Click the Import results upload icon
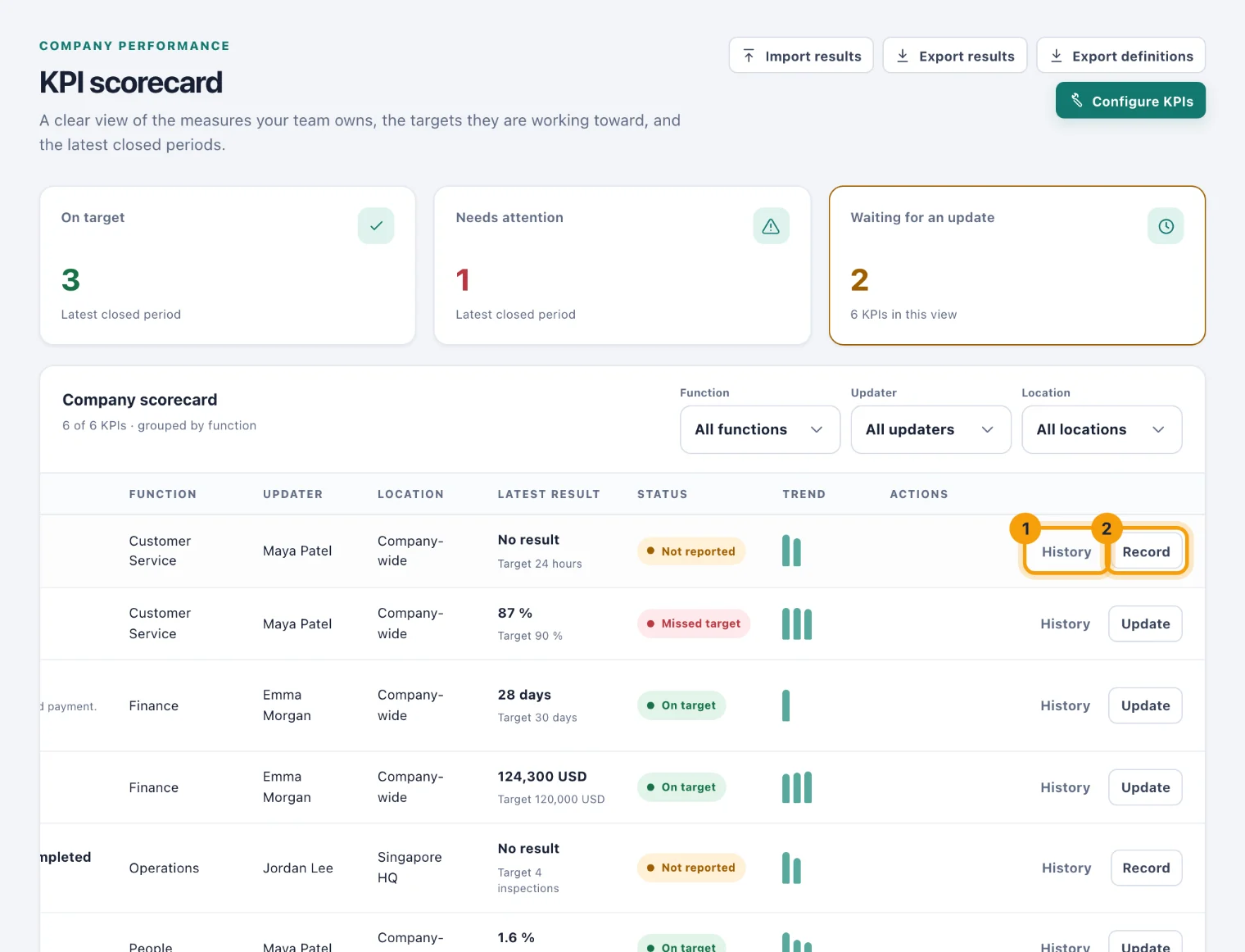This screenshot has height=952, width=1245. coord(749,56)
